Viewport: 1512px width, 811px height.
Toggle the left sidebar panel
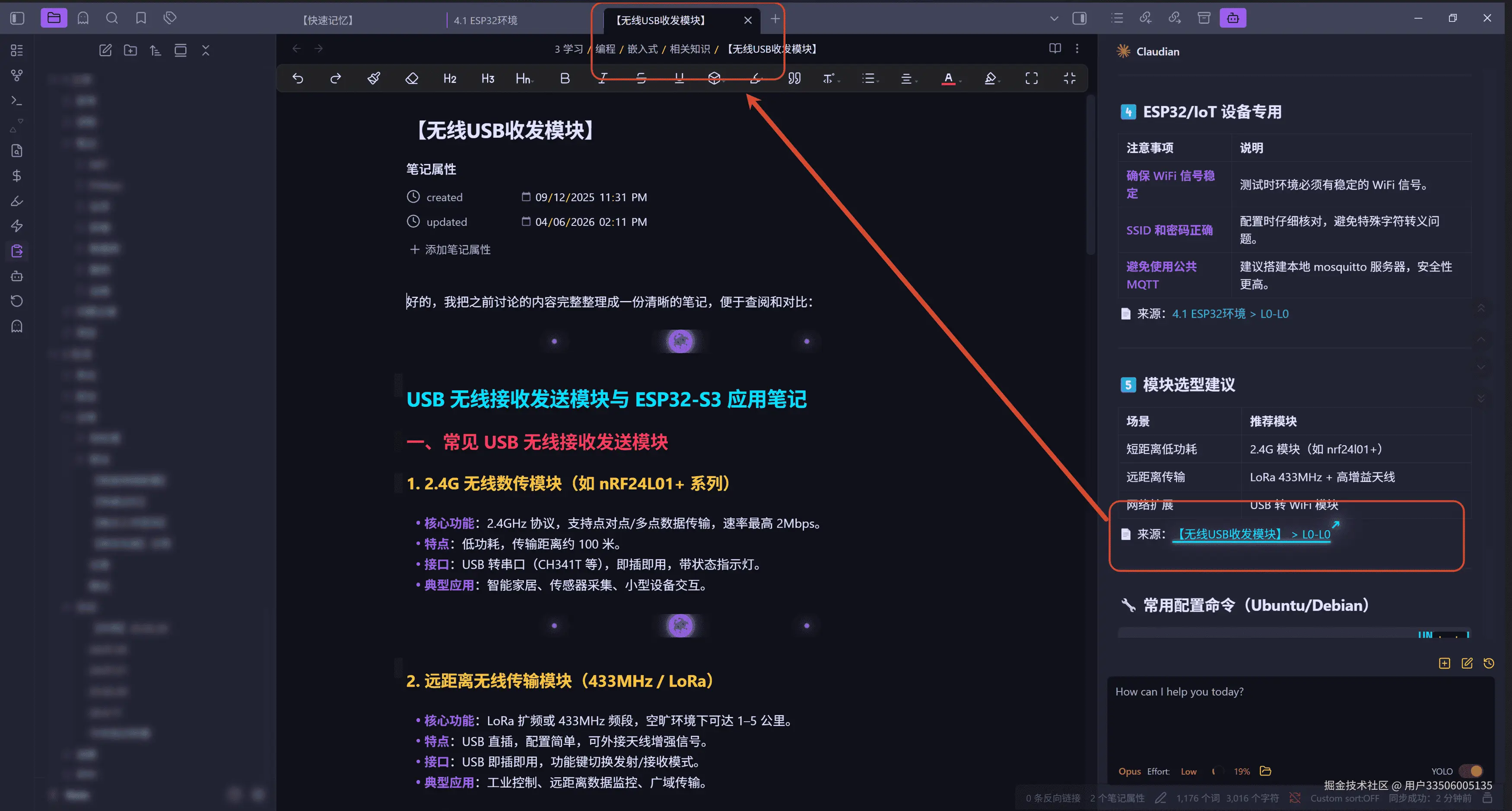[18, 18]
